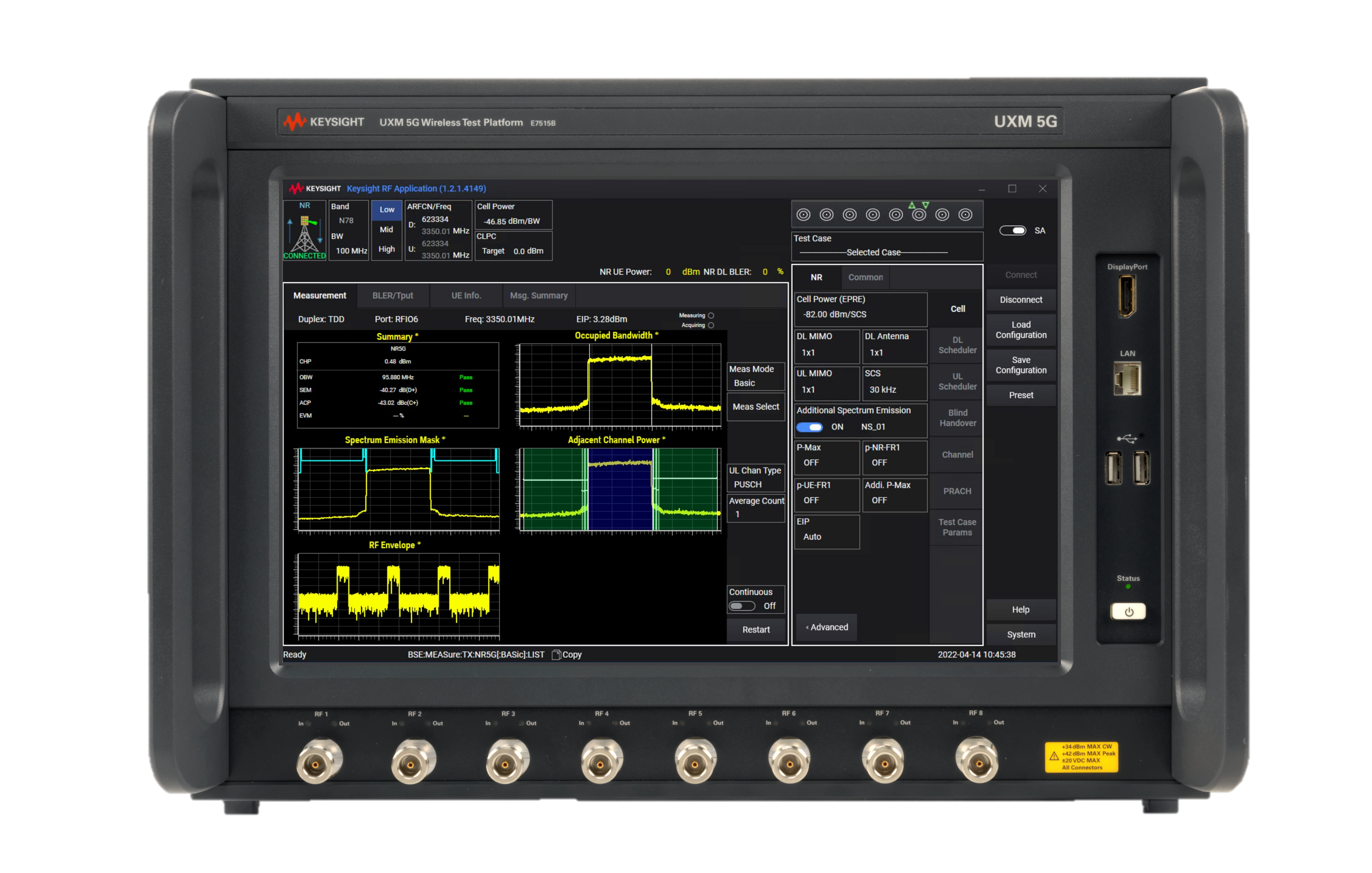Open the Test Case Selected Case selector

point(887,246)
